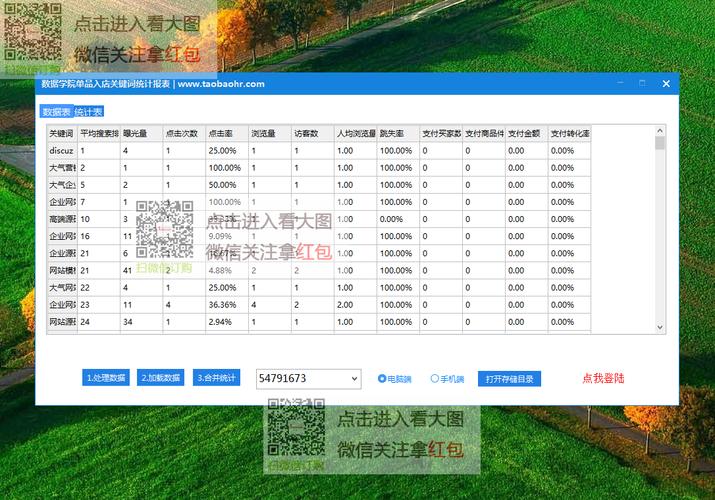Viewport: 715px width, 500px height.
Task: Close the window with the X button
Action: 666,83
